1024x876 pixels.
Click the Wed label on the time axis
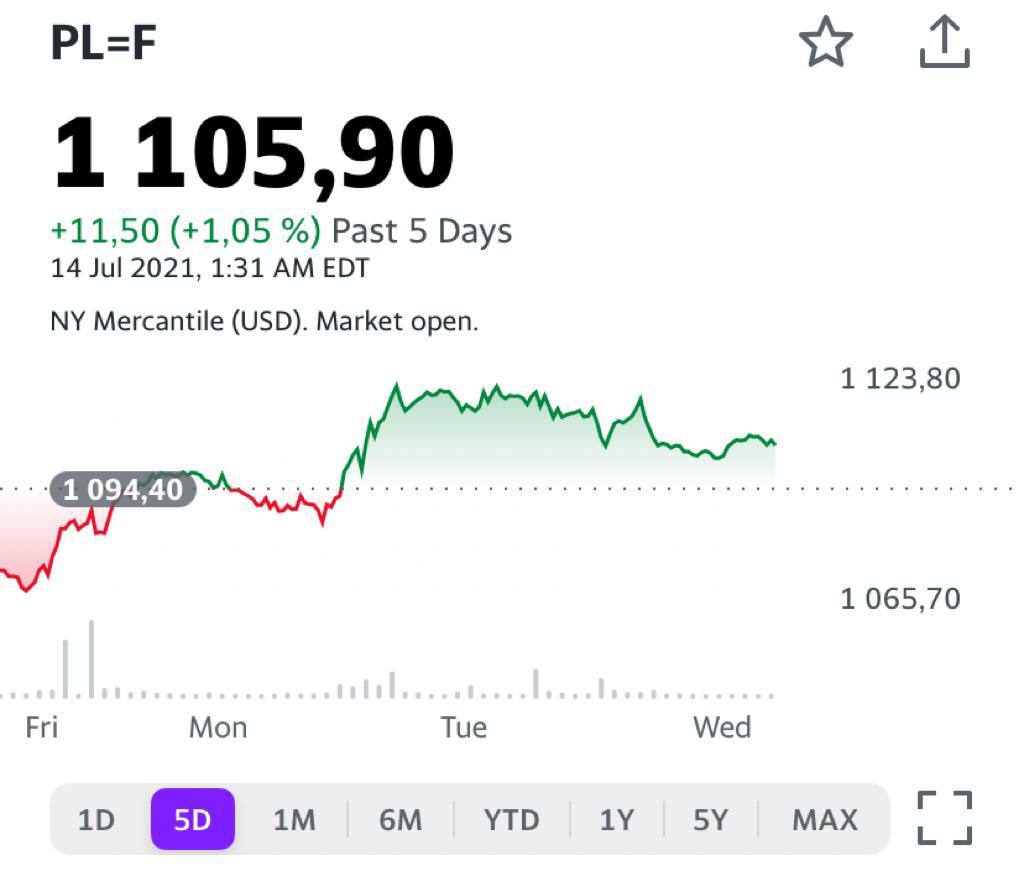[x=722, y=727]
